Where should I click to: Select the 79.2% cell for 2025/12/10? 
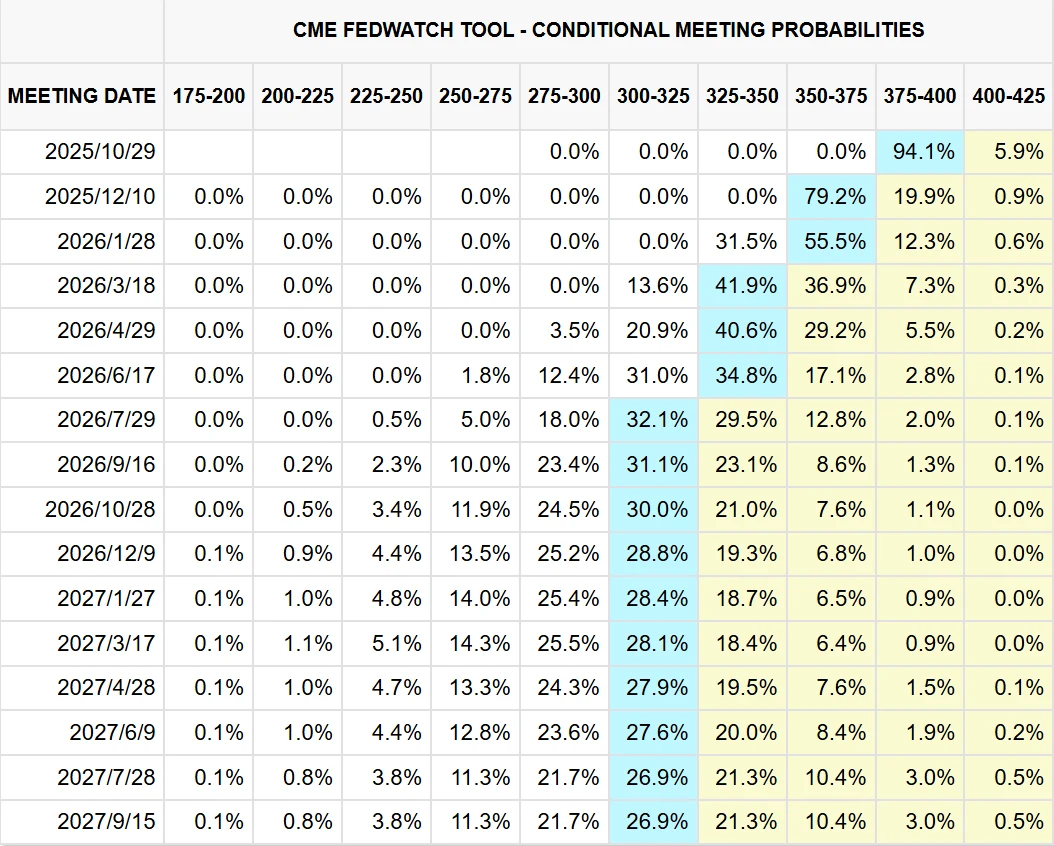pos(831,197)
